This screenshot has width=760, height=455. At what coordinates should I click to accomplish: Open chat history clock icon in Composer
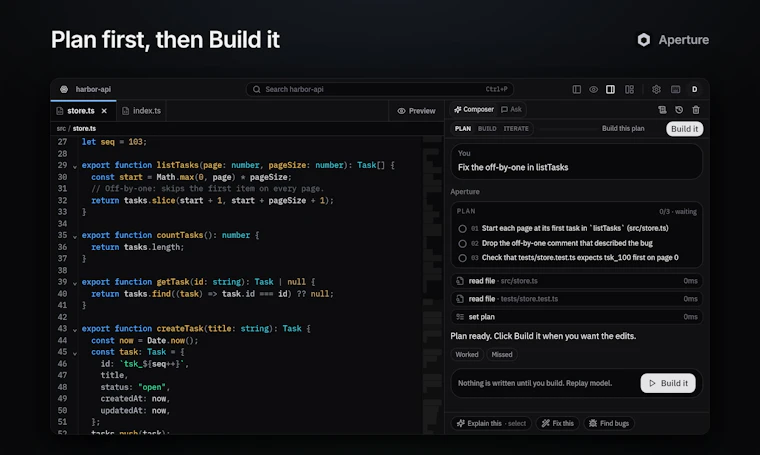pyautogui.click(x=679, y=110)
